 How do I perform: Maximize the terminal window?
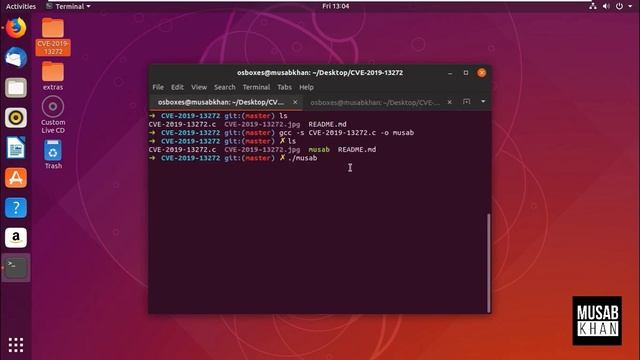click(466, 73)
